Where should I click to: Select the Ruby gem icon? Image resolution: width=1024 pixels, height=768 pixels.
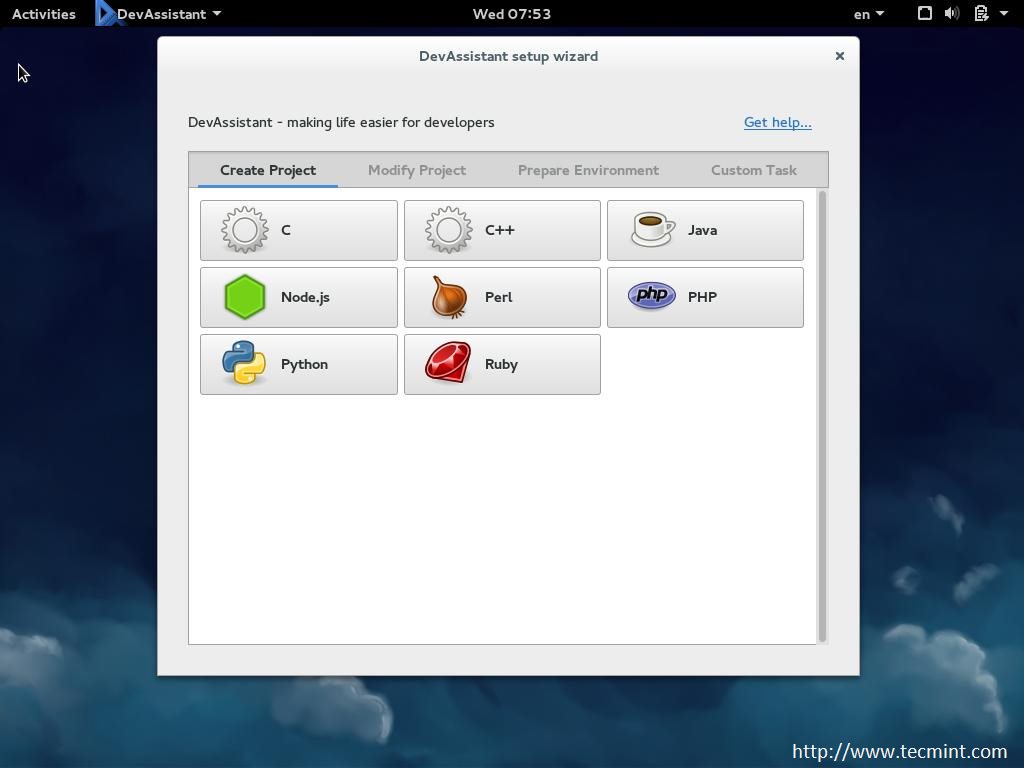446,364
